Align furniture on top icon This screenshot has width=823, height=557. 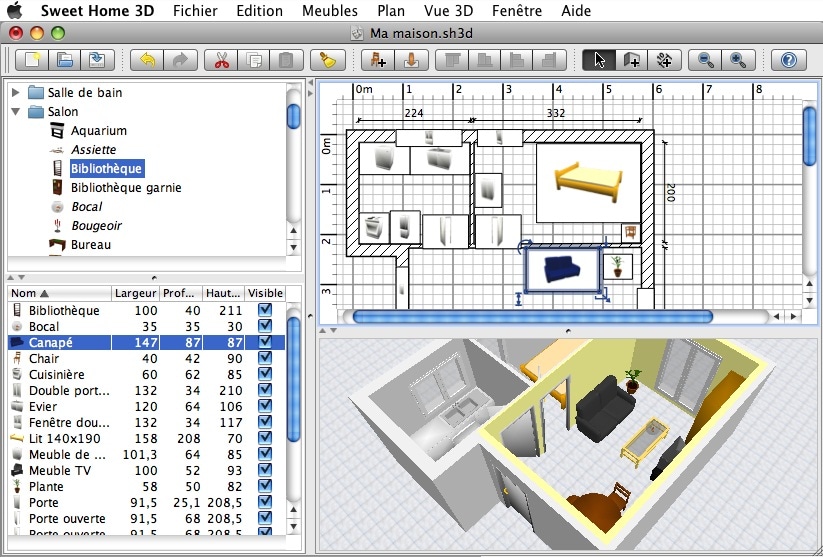(x=452, y=60)
